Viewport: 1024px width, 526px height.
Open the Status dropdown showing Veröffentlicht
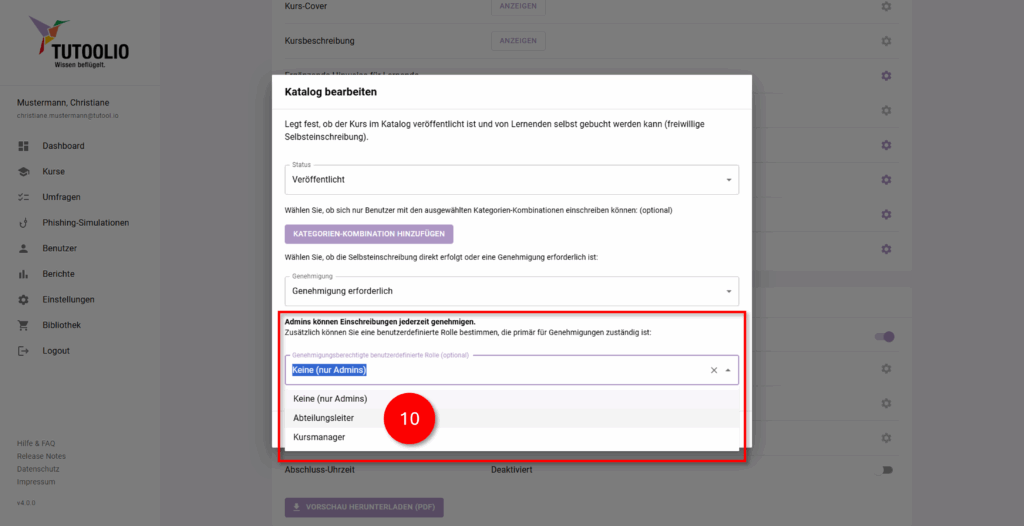tap(513, 180)
